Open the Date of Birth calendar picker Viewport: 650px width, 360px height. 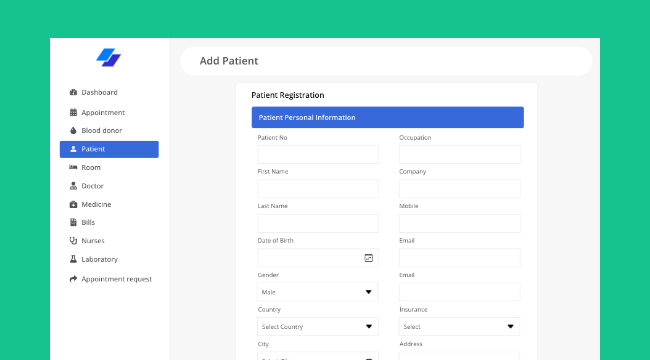click(x=369, y=258)
